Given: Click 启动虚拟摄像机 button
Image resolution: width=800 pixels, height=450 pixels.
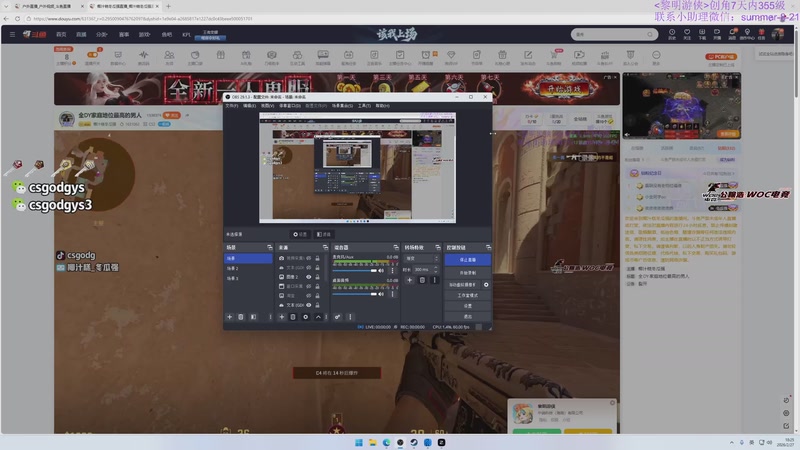Looking at the screenshot, I should (462, 285).
